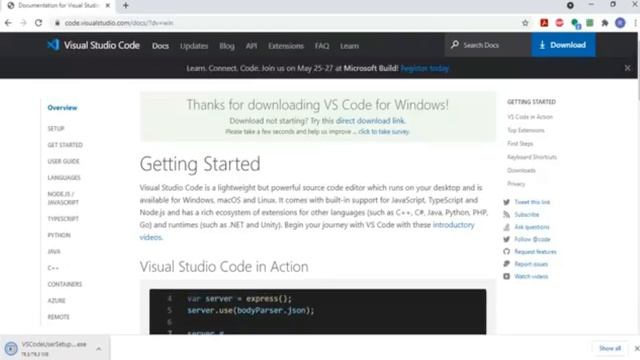Image resolution: width=640 pixels, height=360 pixels.
Task: Expand LANGUAGES section in sidebar
Action: 64,178
